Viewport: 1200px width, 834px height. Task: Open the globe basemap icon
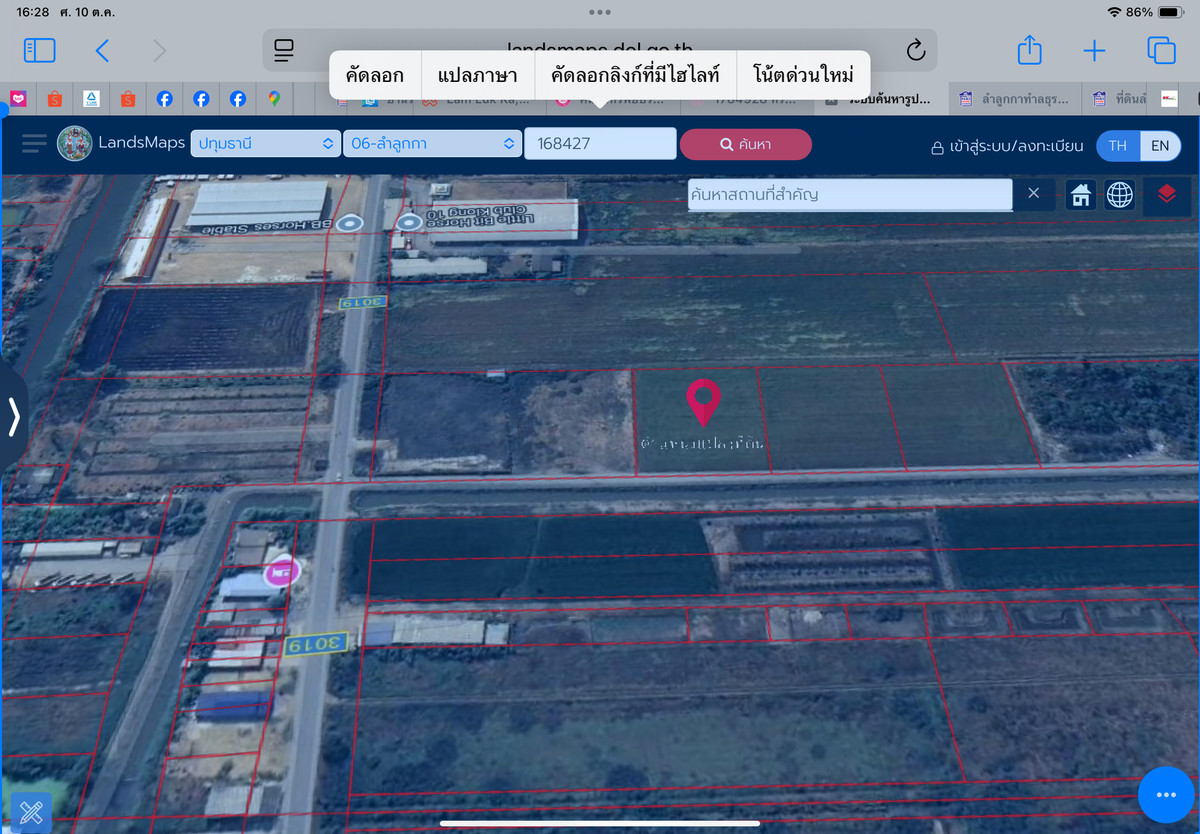coord(1119,194)
